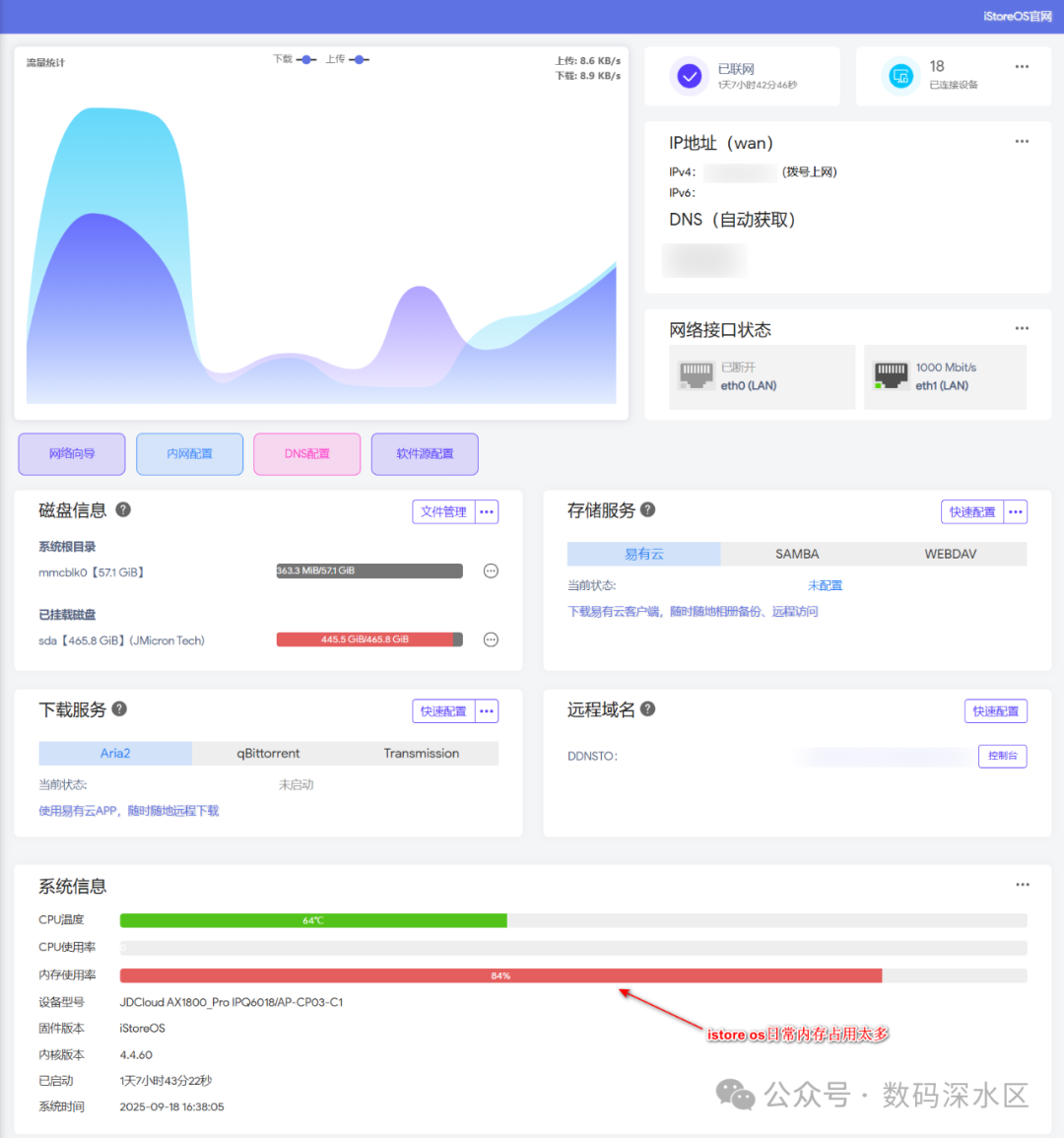Click the eth0 LAN port icon

pyautogui.click(x=696, y=376)
